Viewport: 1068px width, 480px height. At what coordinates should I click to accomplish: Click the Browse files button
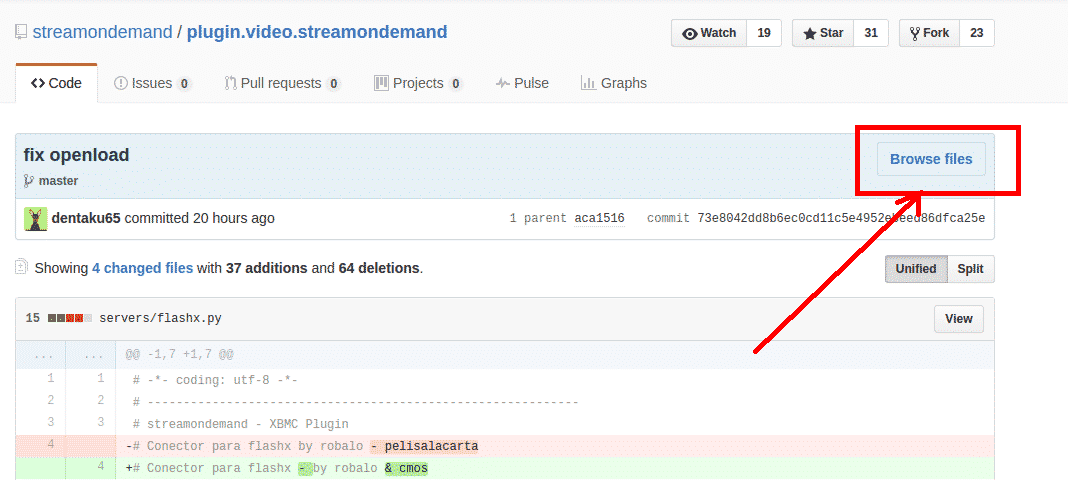click(x=930, y=159)
